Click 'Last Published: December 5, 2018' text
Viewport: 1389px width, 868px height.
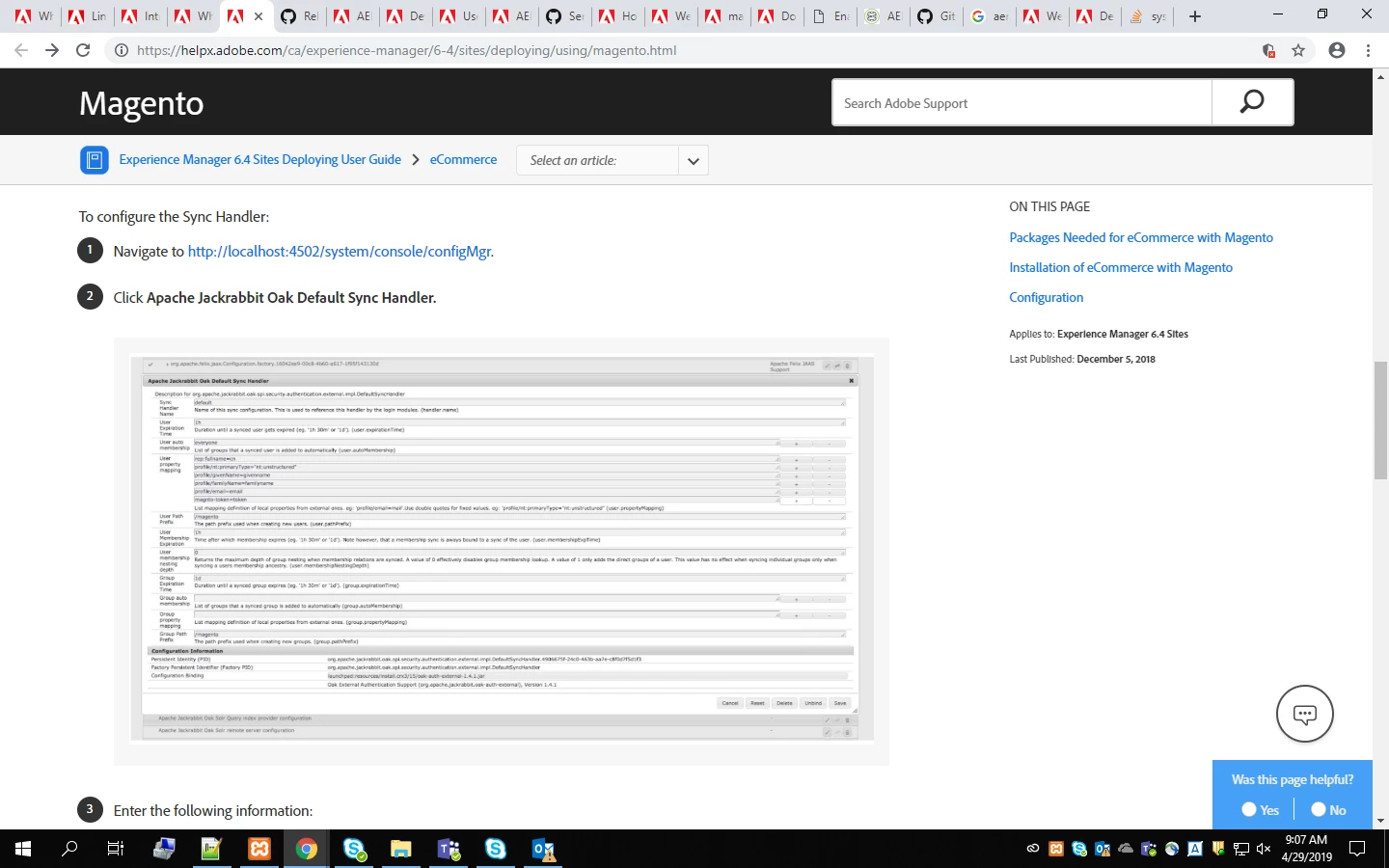[x=1082, y=359]
